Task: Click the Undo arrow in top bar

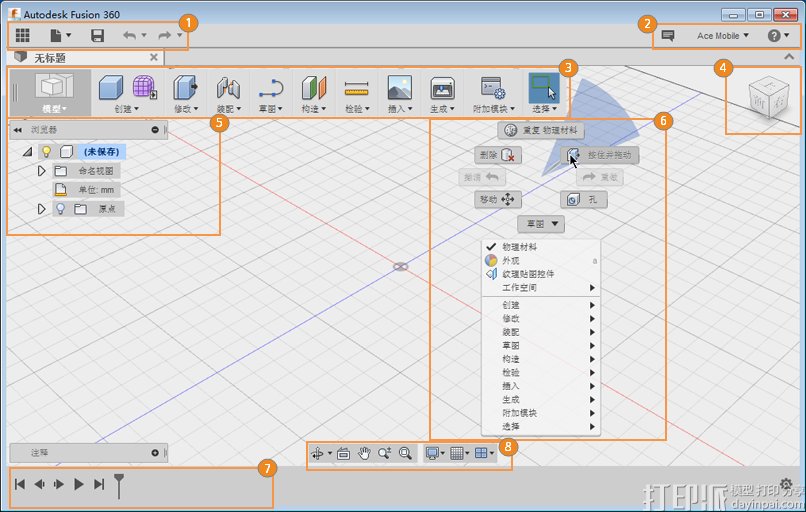Action: coord(130,35)
